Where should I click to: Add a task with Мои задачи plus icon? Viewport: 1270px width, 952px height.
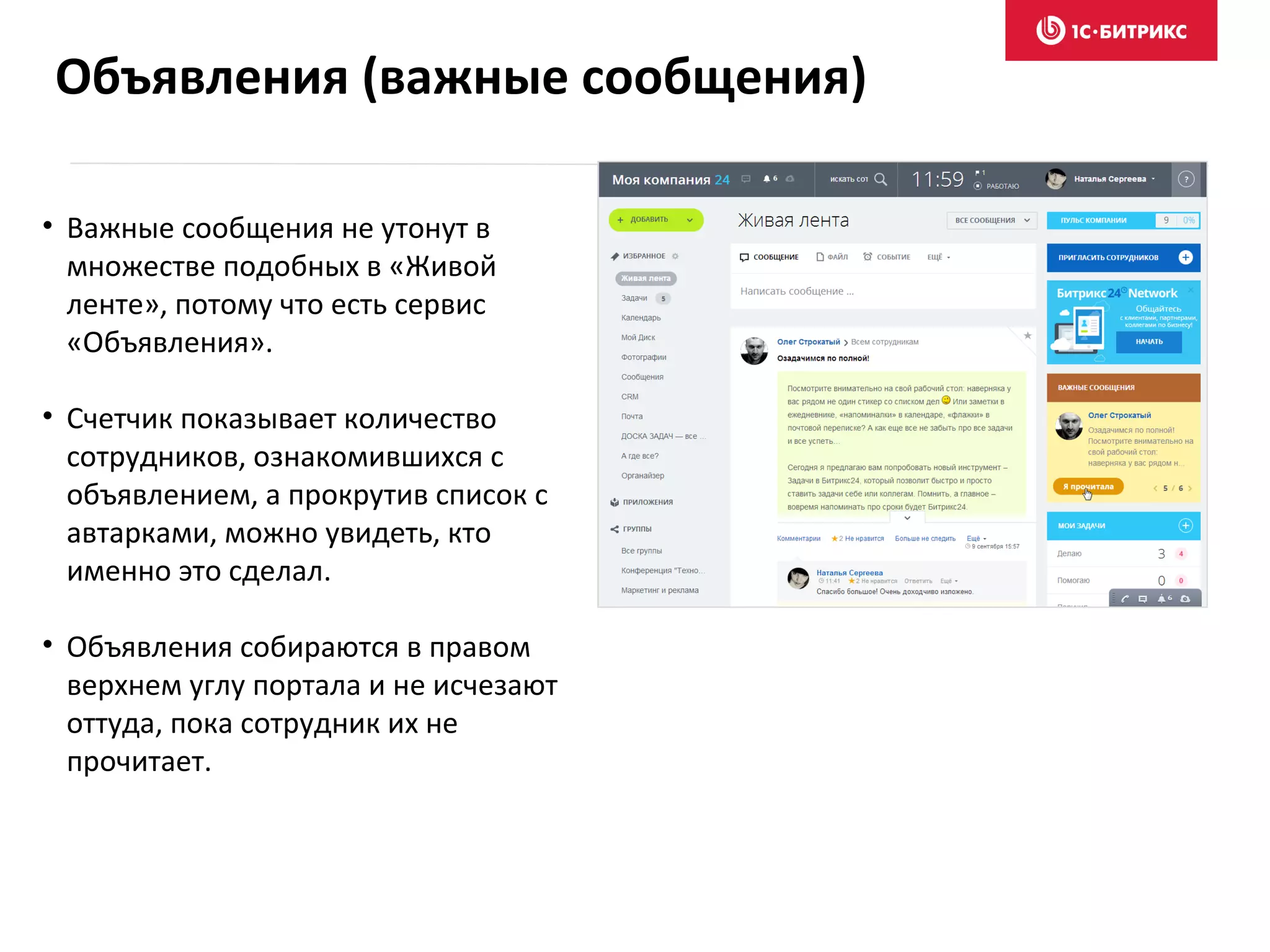[x=1186, y=526]
